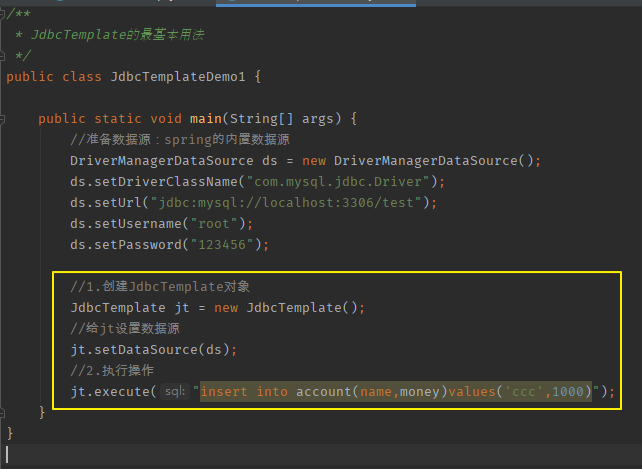Place cursor on the main method name
This screenshot has width=642, height=469.
[206, 119]
